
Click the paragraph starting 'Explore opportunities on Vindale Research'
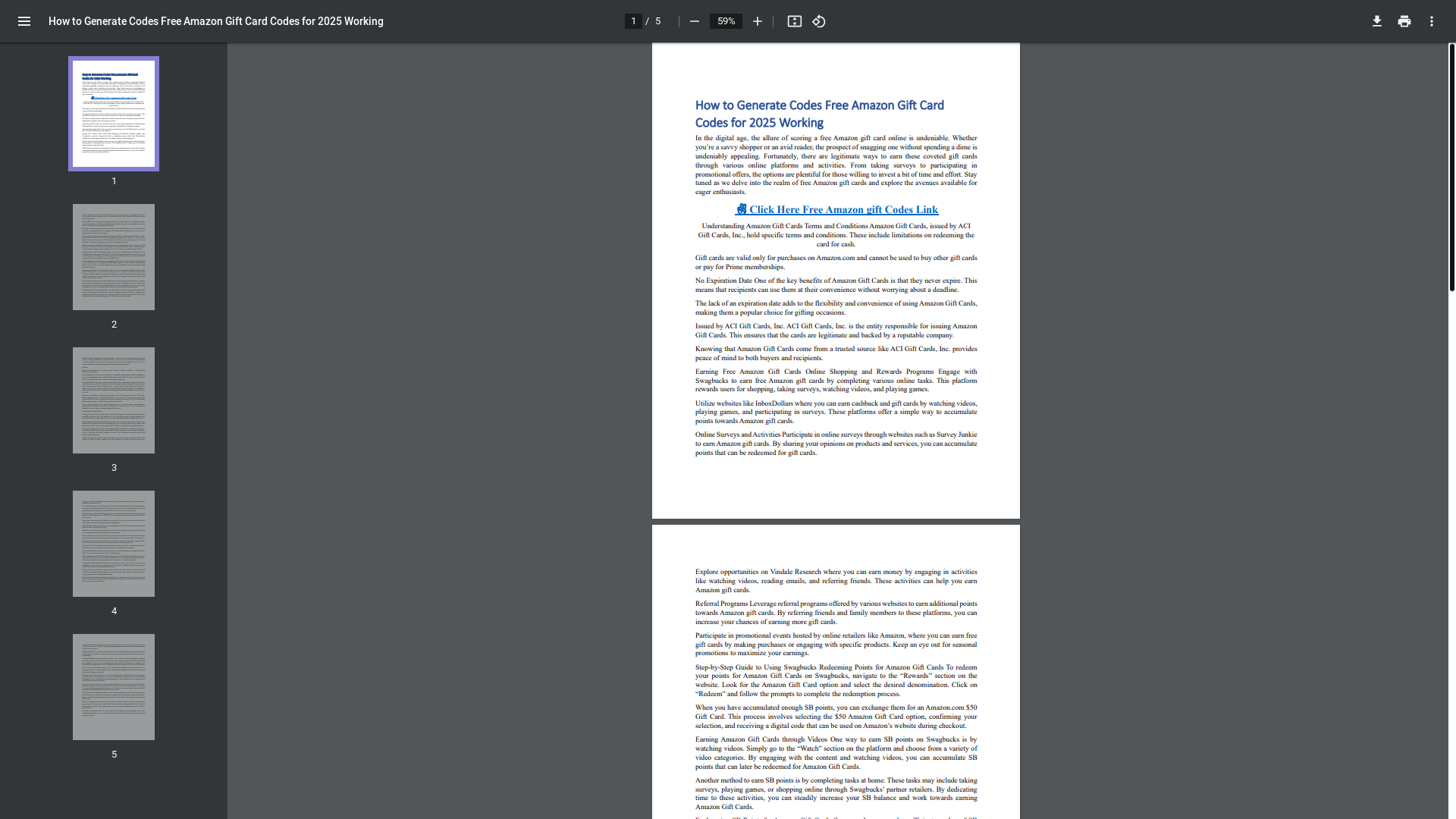click(836, 581)
